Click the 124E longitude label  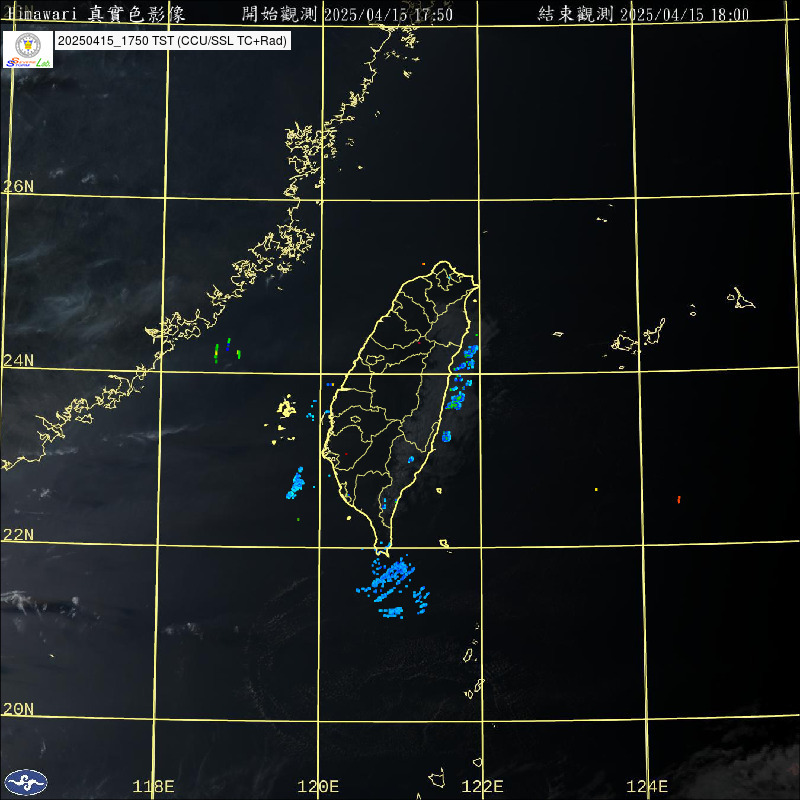pyautogui.click(x=647, y=786)
